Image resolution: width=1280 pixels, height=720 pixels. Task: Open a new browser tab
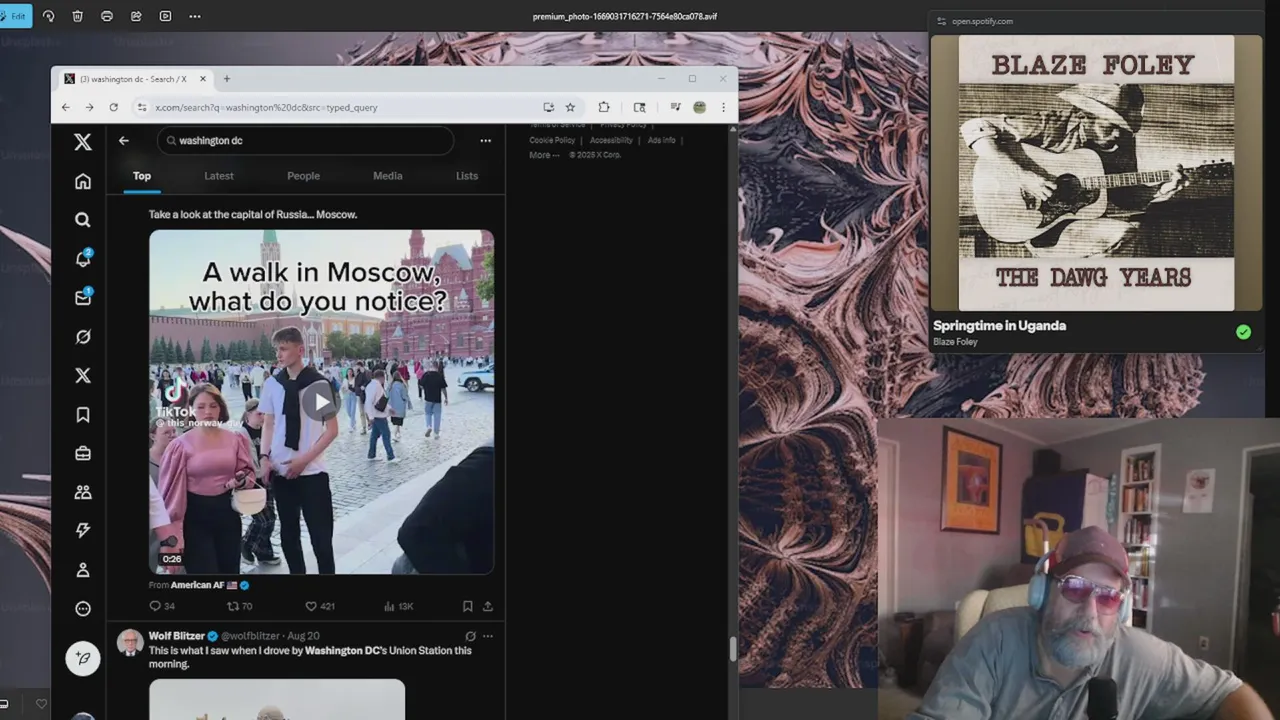point(226,79)
